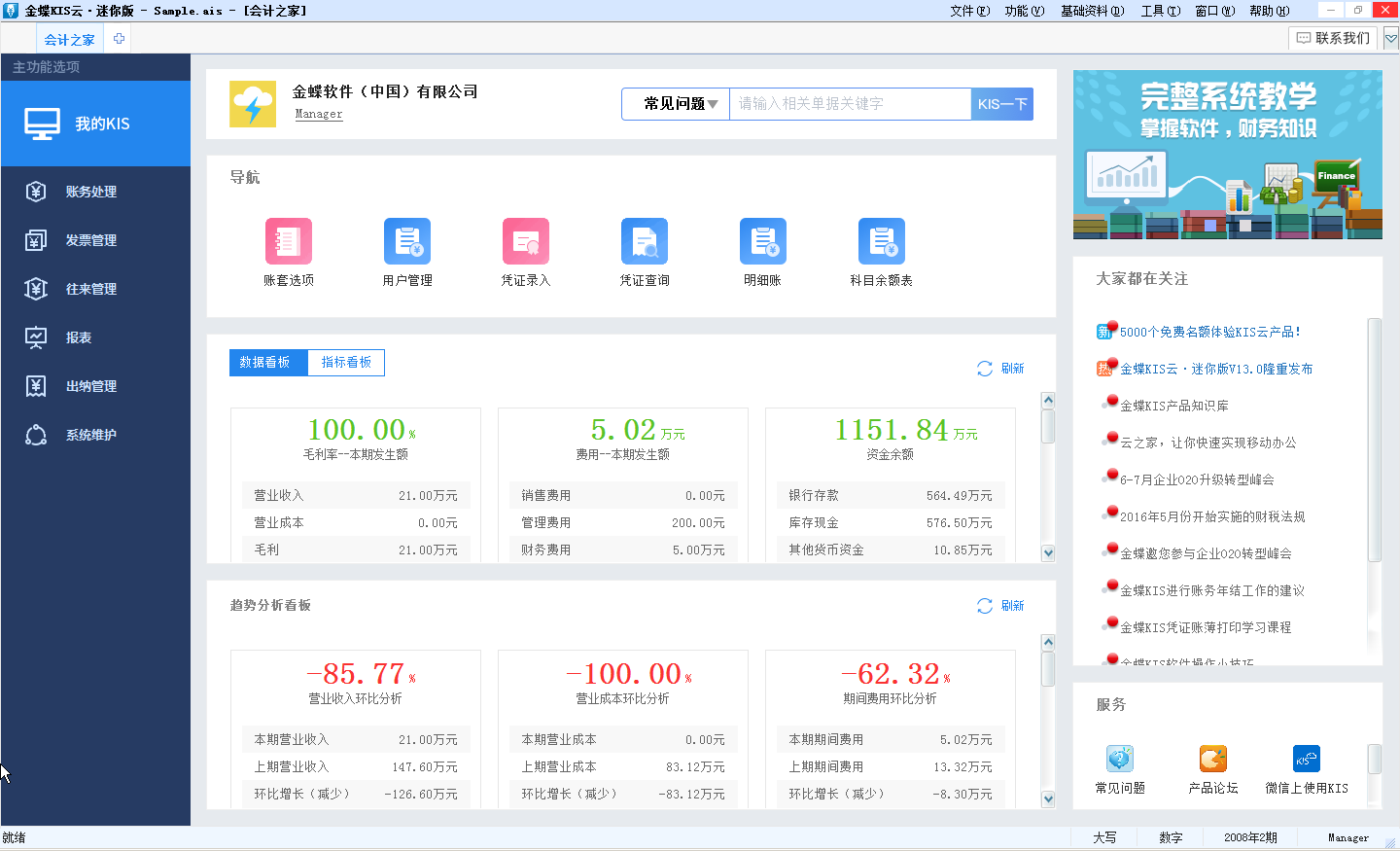
Task: Open the 产品论坛 service icon
Action: click(x=1213, y=758)
